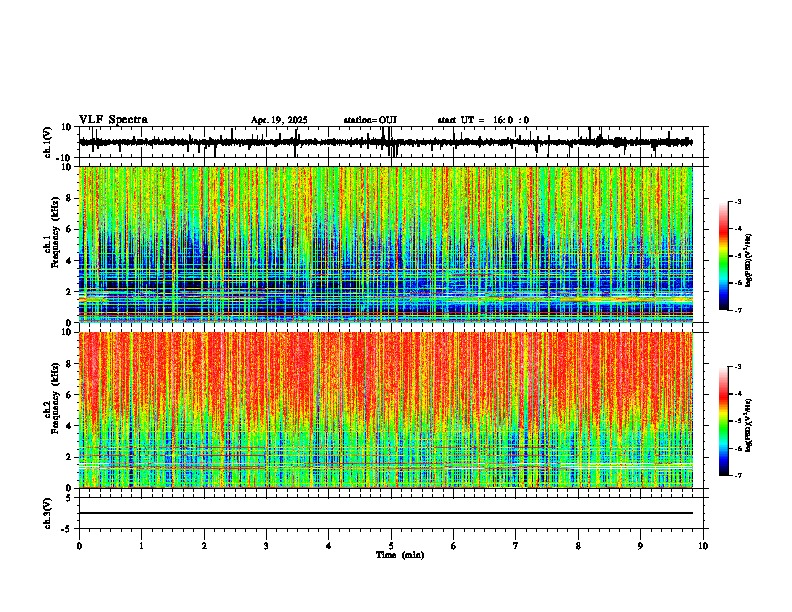Click the ch.1 spectrogram color scale bar
The image size is (792, 612).
coord(724,256)
